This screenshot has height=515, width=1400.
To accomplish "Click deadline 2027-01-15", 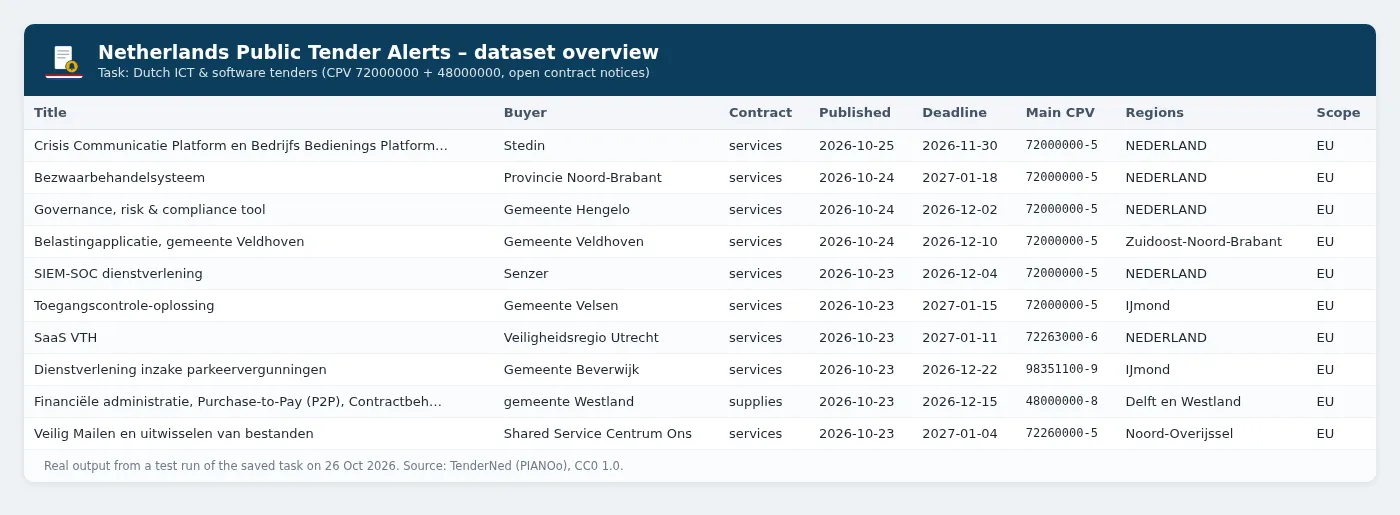I will 960,306.
